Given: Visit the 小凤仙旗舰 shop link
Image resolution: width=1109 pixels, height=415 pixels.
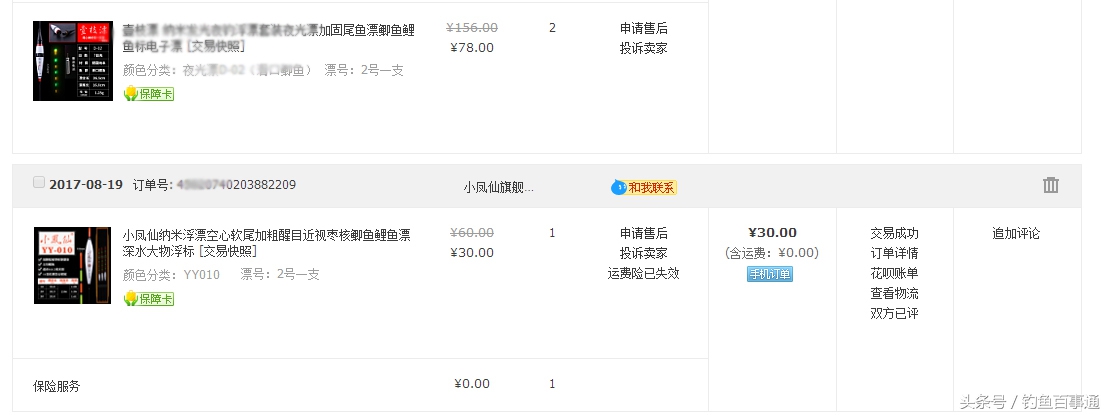Looking at the screenshot, I should click(498, 187).
